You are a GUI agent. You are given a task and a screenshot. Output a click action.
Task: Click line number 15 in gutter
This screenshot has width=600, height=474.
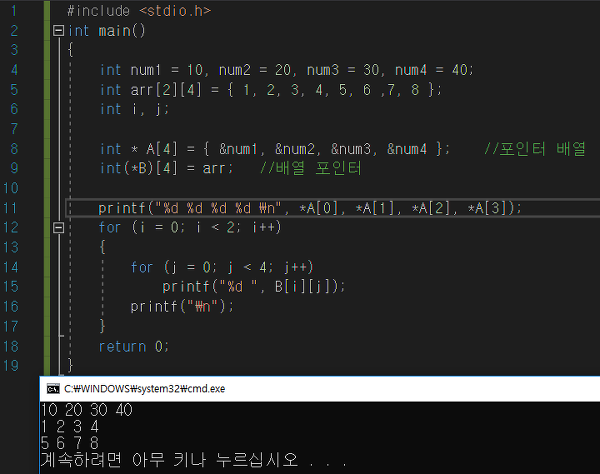pyautogui.click(x=11, y=287)
